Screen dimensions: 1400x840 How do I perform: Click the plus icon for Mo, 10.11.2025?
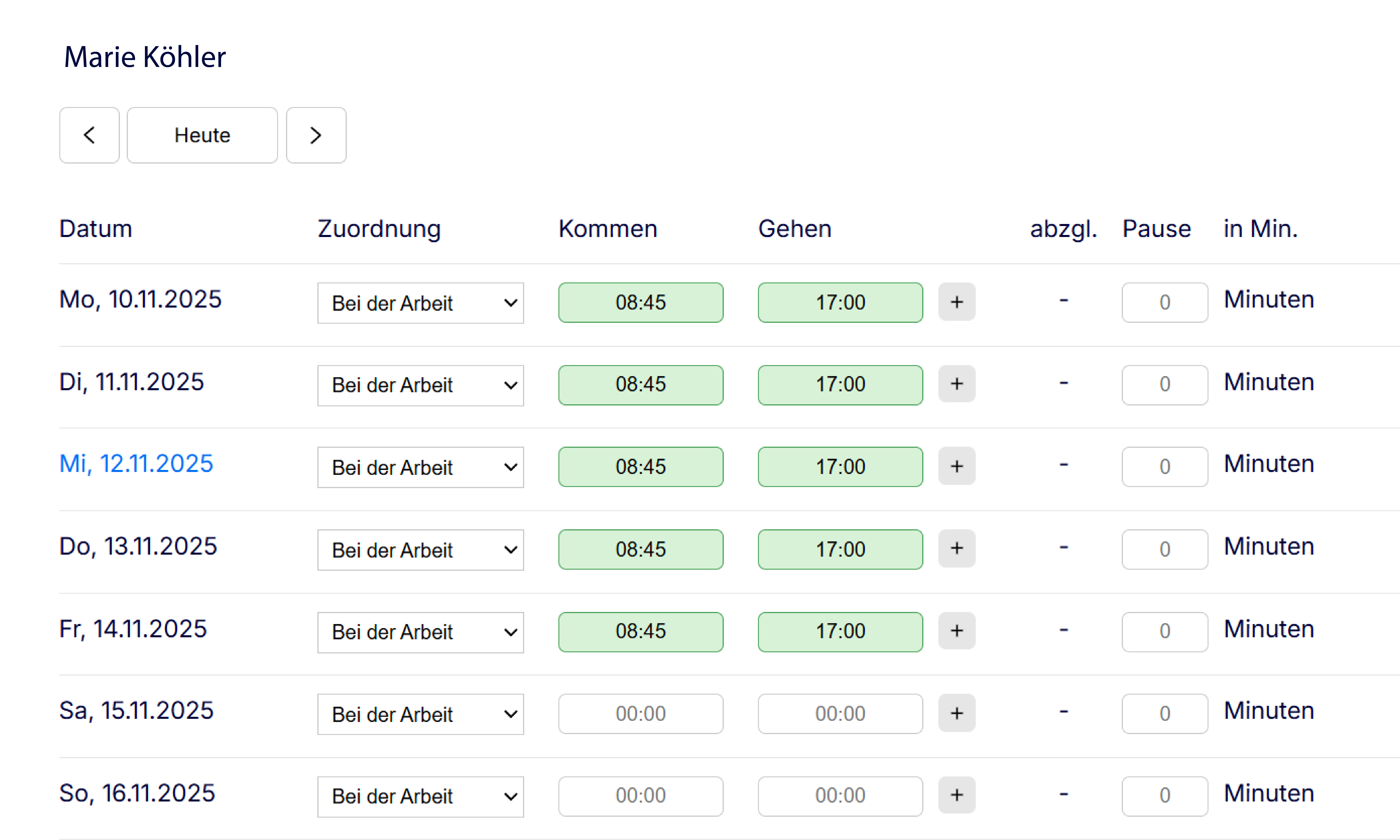[956, 302]
